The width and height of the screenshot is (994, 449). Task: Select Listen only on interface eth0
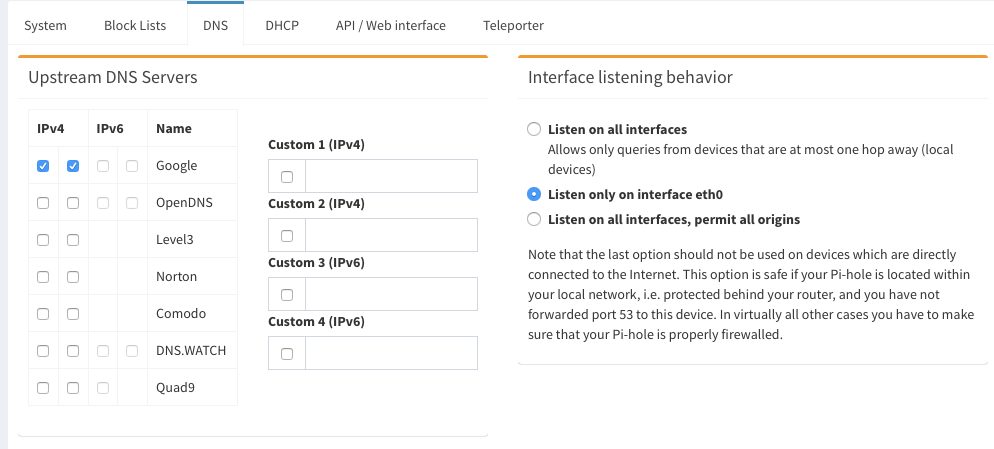(x=534, y=194)
